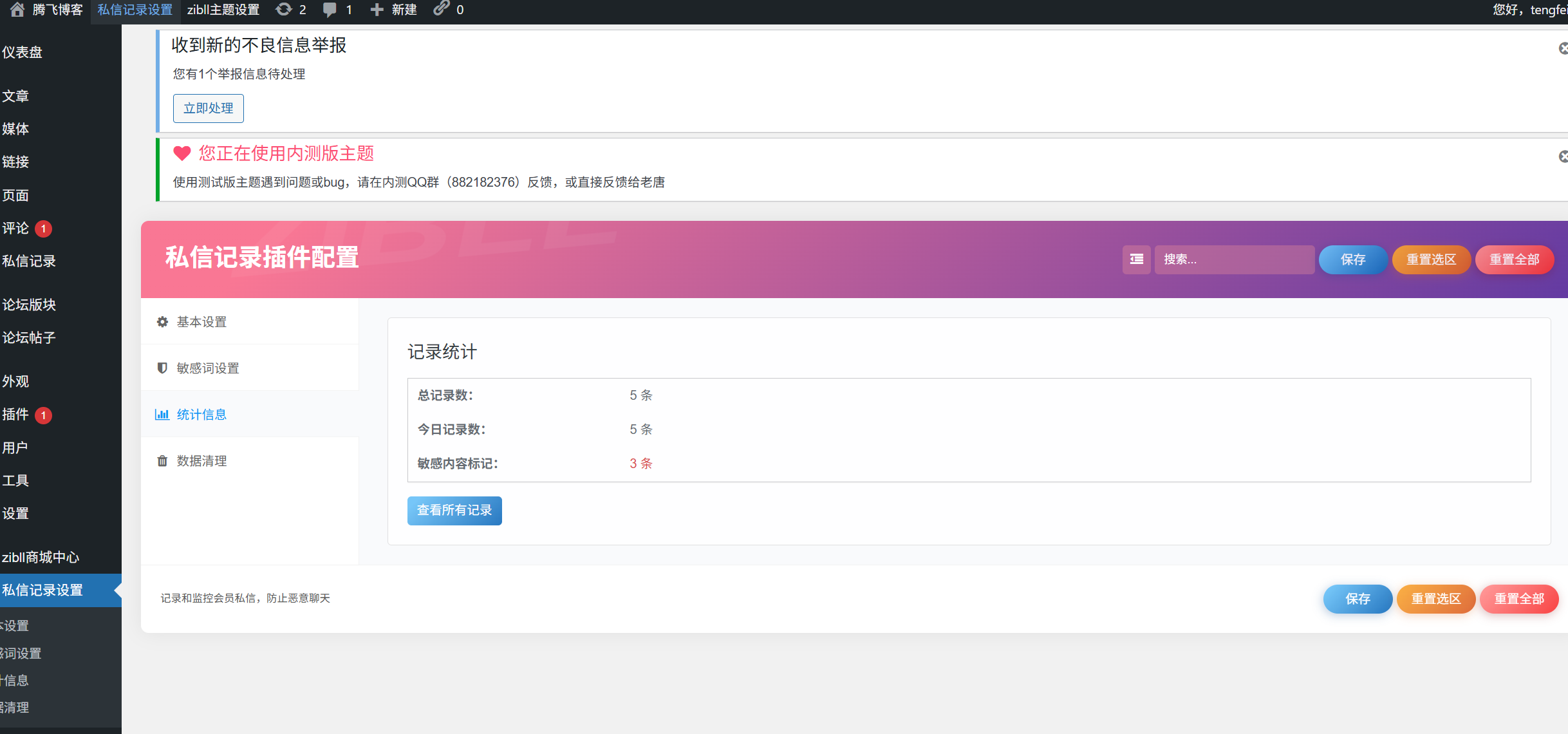
Task: Dismiss the 不良信息举报 notice
Action: (1563, 48)
